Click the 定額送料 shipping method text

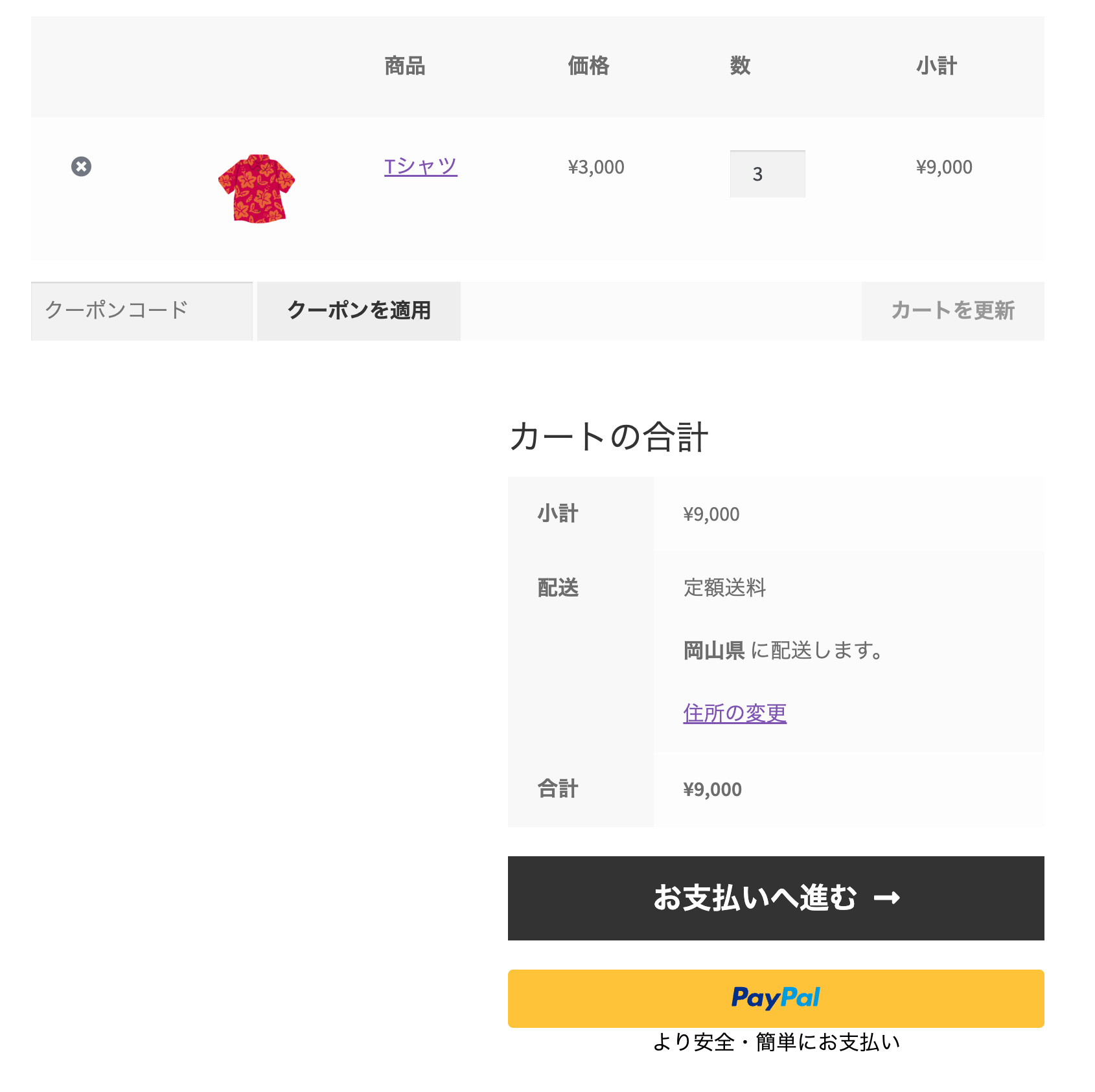724,588
